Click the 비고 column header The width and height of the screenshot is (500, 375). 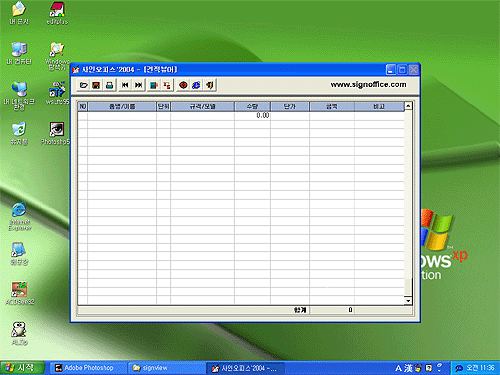coord(379,107)
